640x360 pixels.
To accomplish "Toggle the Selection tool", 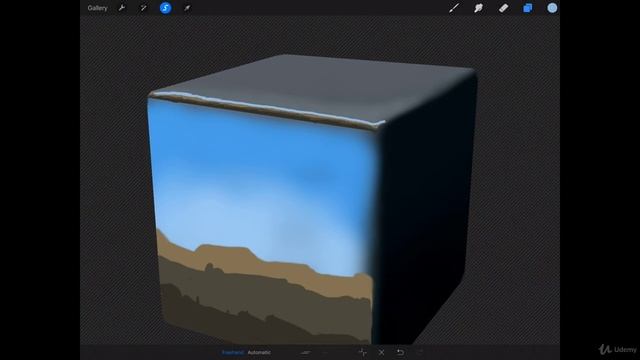I will (165, 8).
